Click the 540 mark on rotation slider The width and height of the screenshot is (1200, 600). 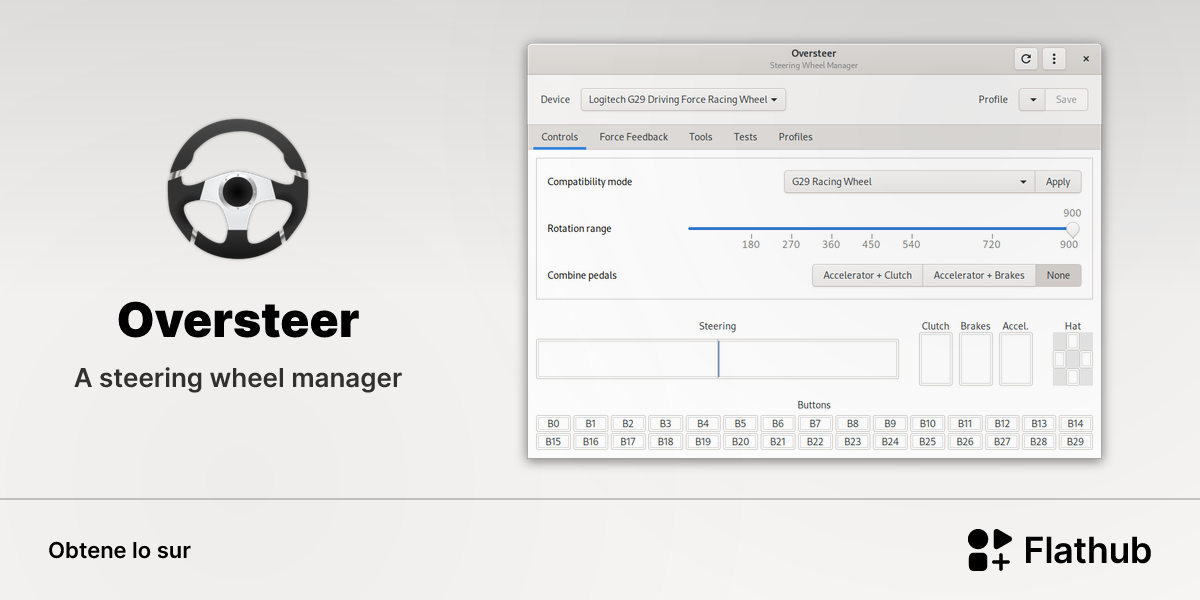(911, 244)
